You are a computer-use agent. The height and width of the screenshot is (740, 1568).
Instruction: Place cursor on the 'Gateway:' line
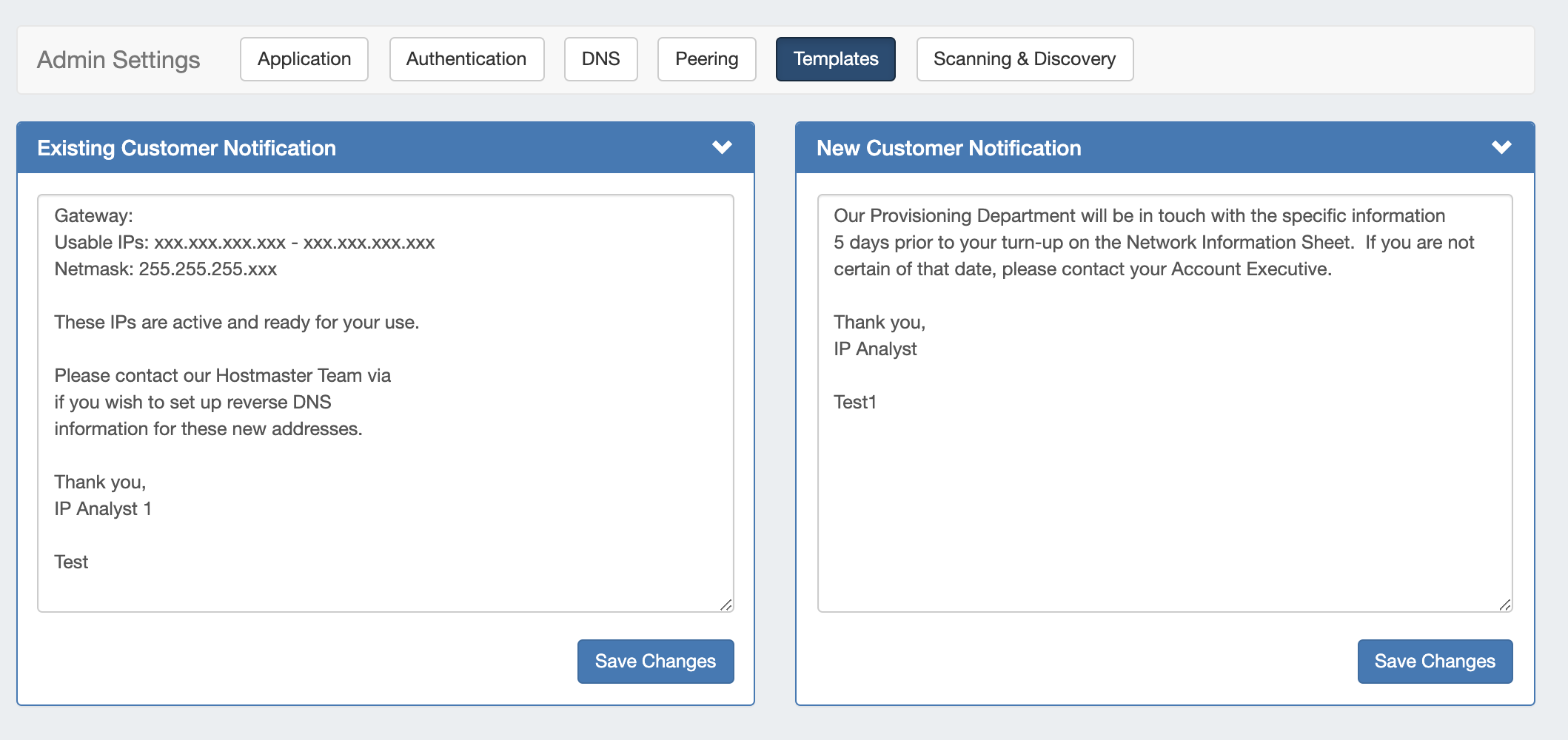94,216
